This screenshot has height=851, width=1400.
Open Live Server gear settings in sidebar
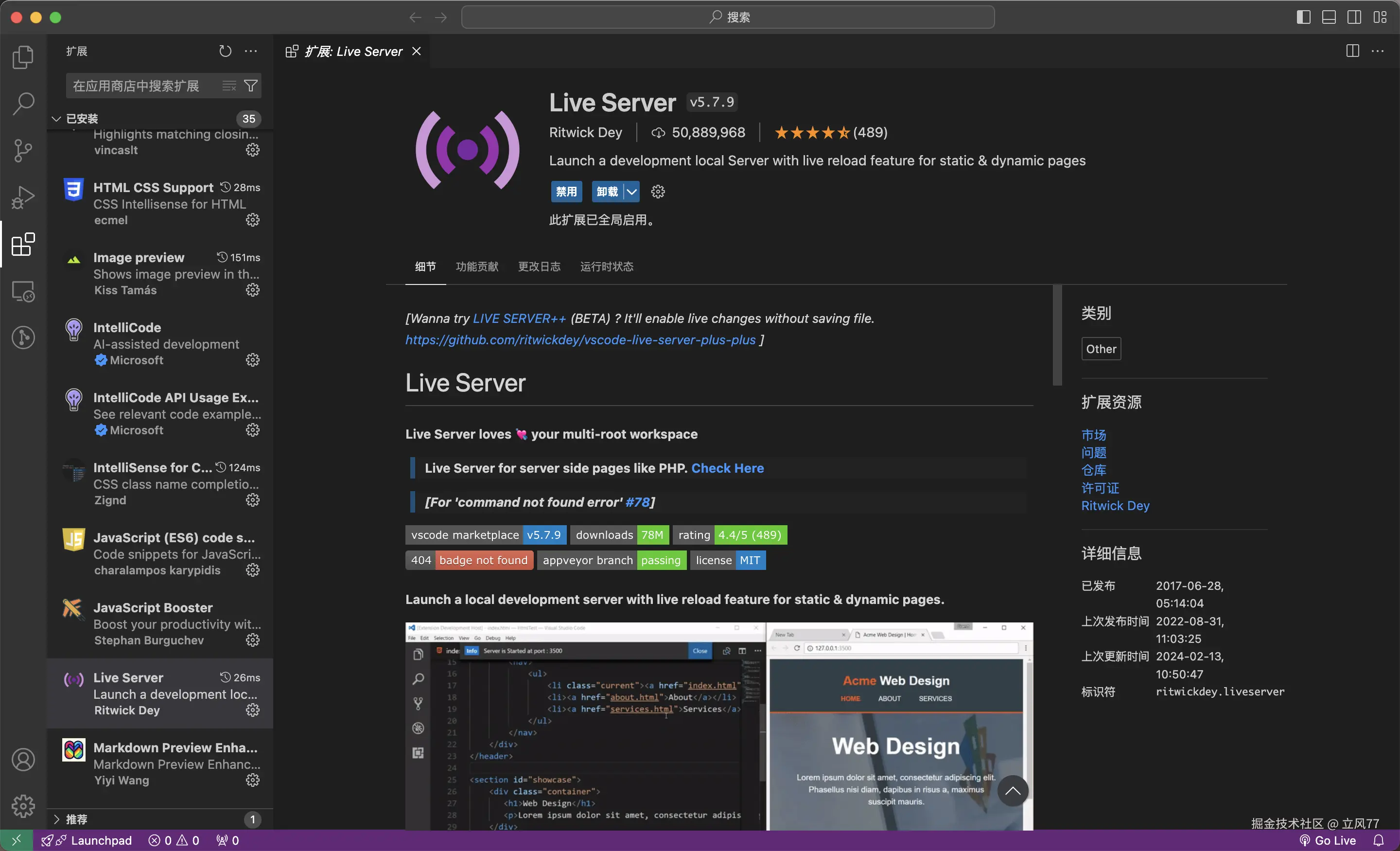[x=252, y=710]
